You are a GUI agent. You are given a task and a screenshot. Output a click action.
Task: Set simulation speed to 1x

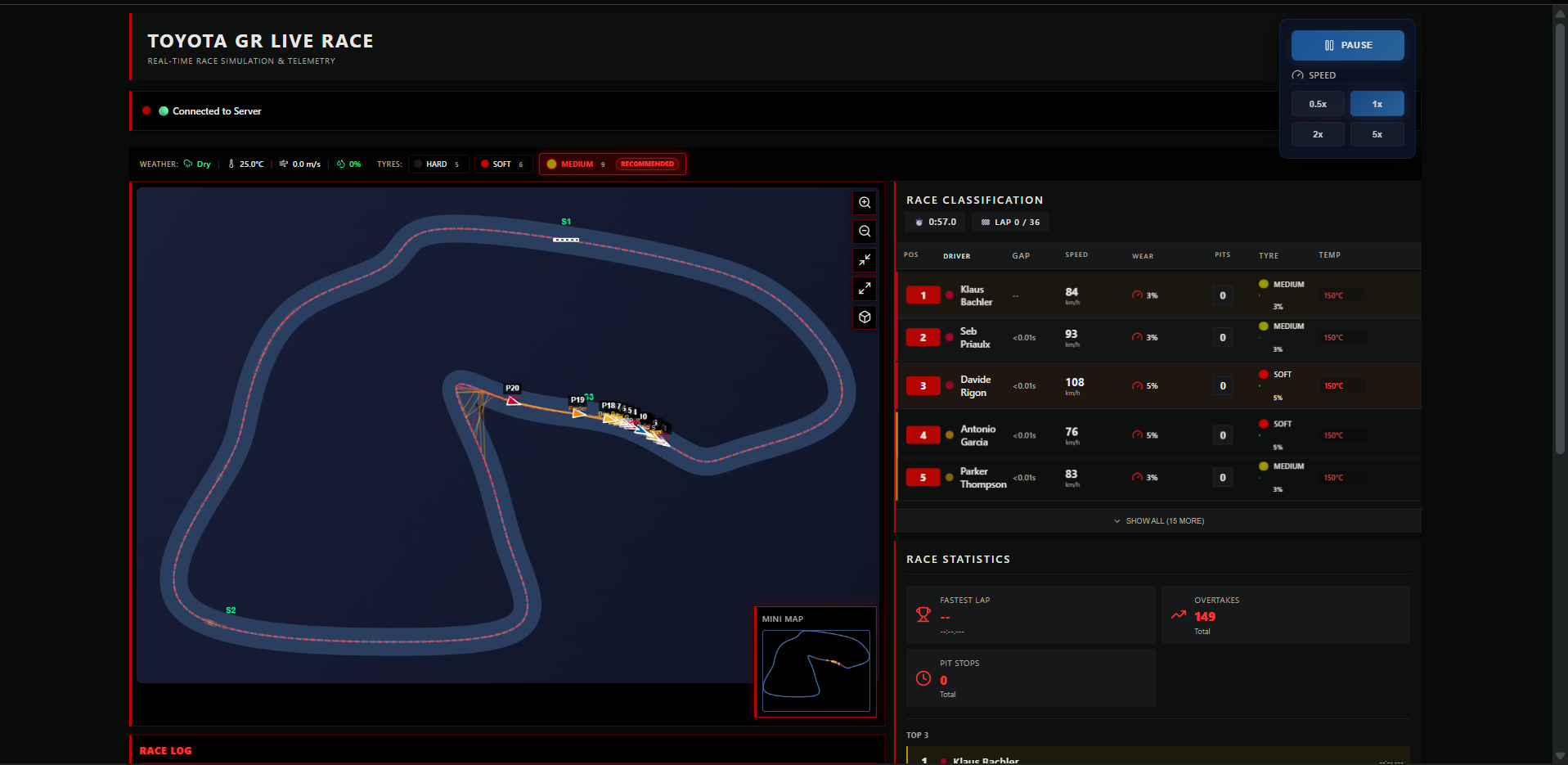pos(1377,104)
